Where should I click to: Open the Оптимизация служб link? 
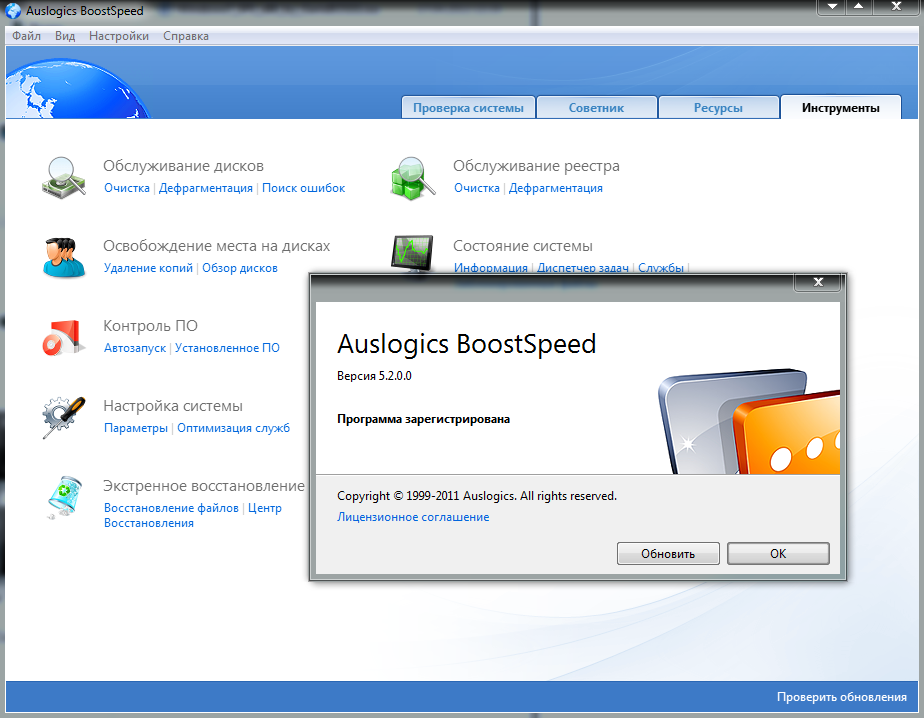point(233,428)
